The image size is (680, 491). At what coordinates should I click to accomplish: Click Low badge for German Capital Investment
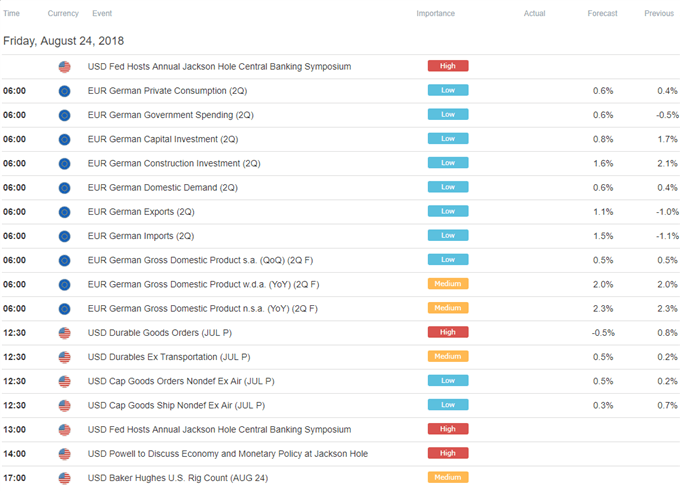tap(448, 139)
